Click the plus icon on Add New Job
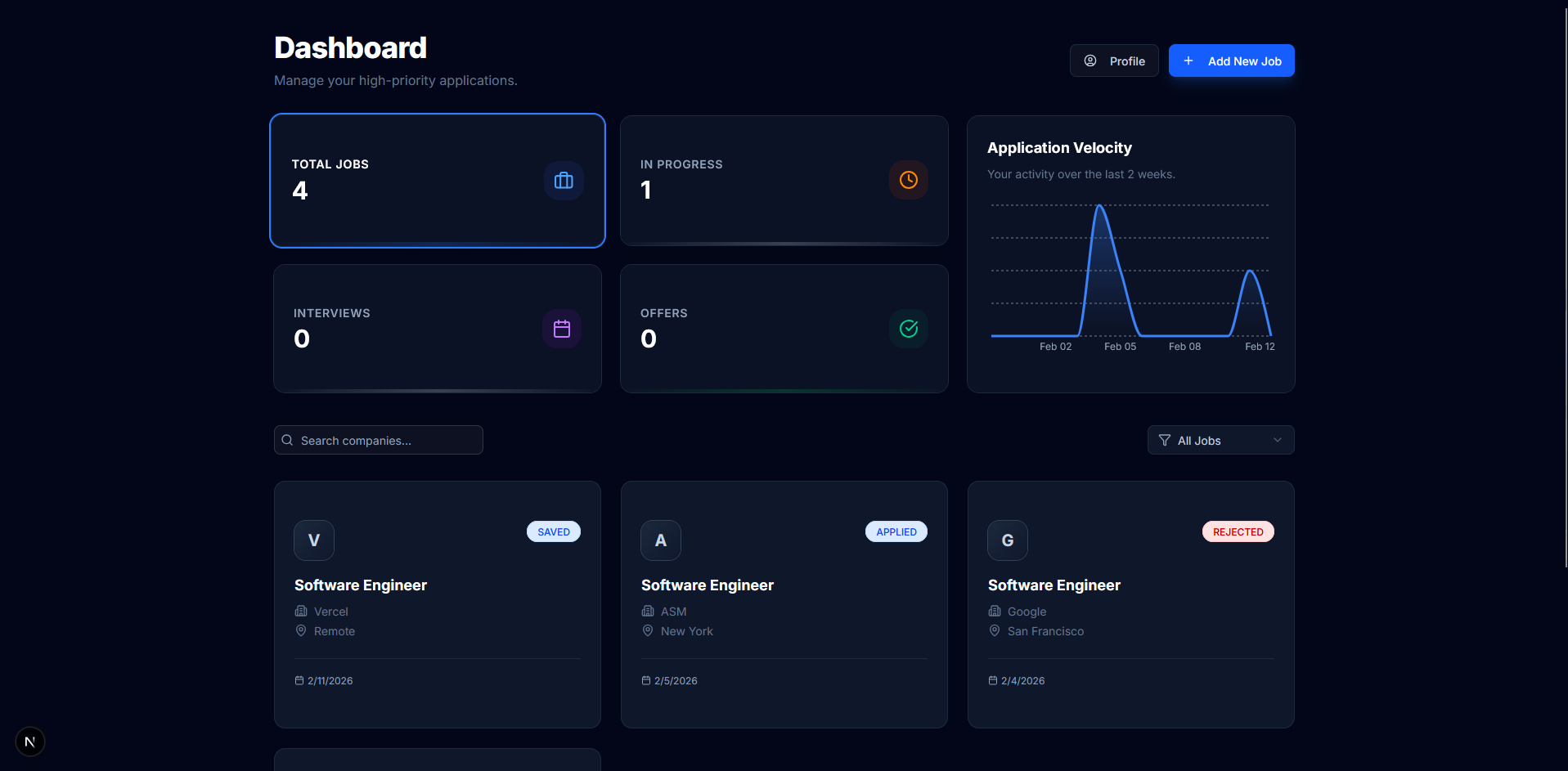This screenshot has width=1568, height=771. [1188, 61]
